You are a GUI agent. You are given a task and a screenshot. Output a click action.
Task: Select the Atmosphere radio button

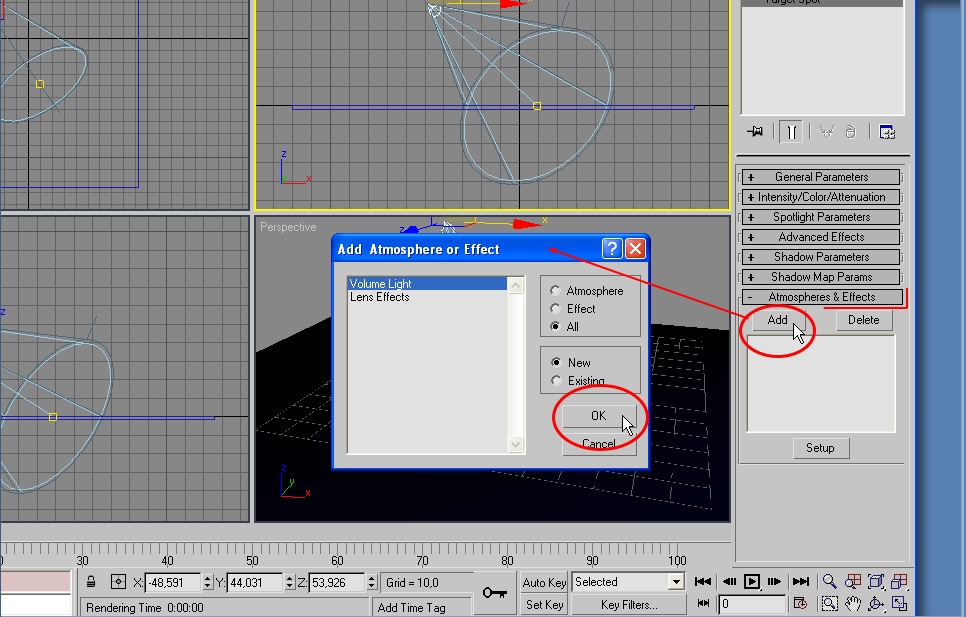[x=555, y=291]
